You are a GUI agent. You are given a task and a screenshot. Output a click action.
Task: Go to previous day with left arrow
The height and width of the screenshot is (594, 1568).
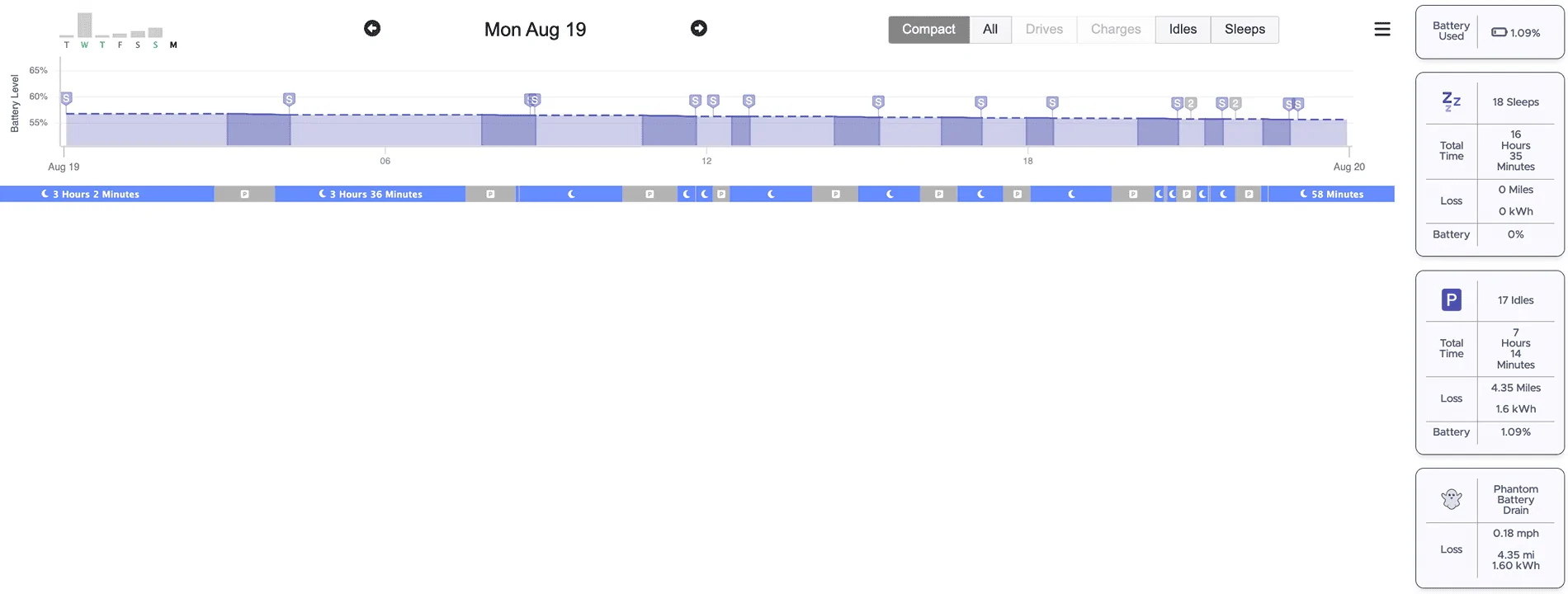pyautogui.click(x=372, y=28)
